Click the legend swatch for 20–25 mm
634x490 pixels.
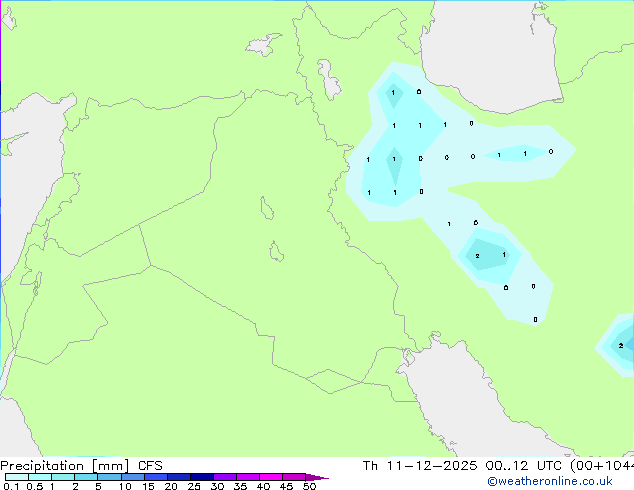coord(179,477)
